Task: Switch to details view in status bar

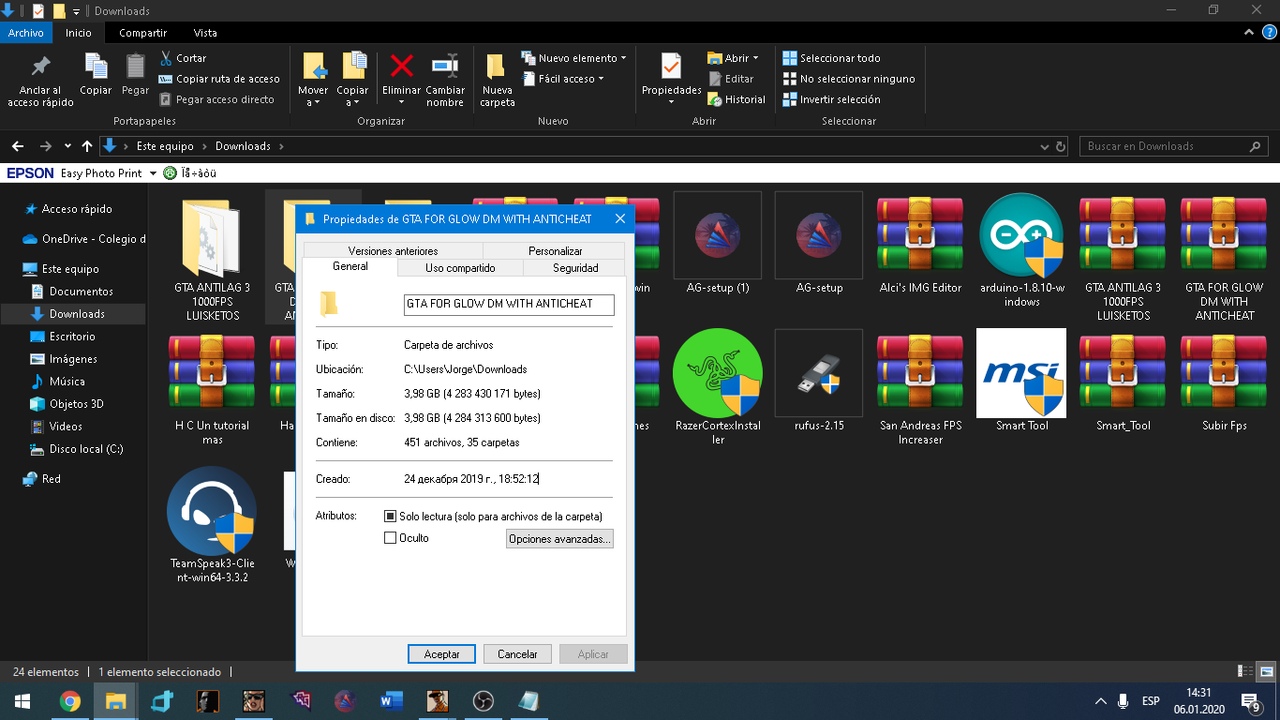Action: click(x=1245, y=672)
